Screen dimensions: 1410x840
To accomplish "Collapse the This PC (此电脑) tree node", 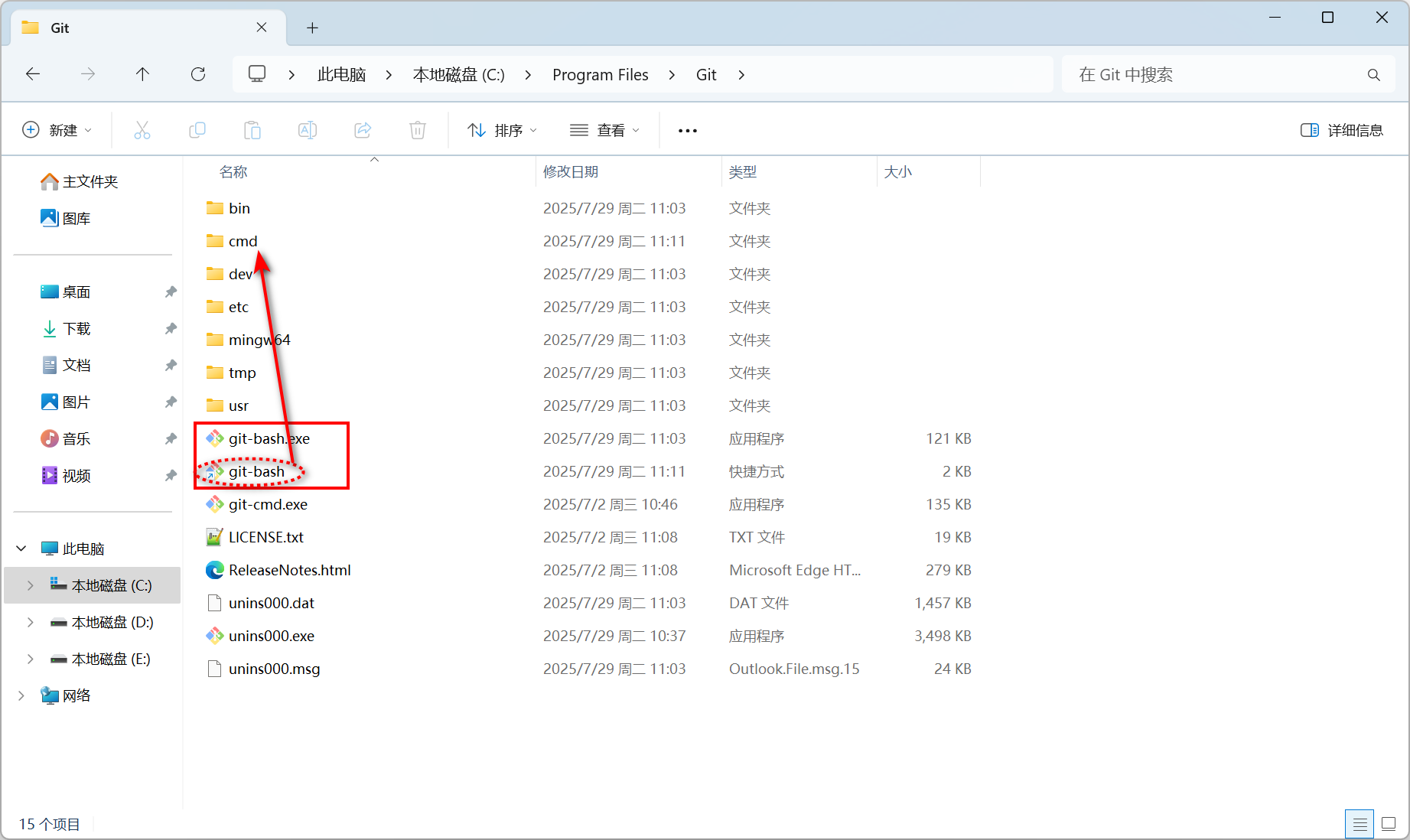I will point(21,549).
